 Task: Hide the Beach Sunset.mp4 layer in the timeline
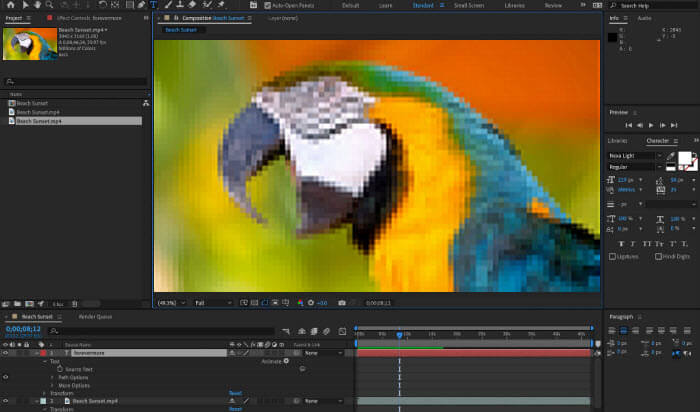5,401
